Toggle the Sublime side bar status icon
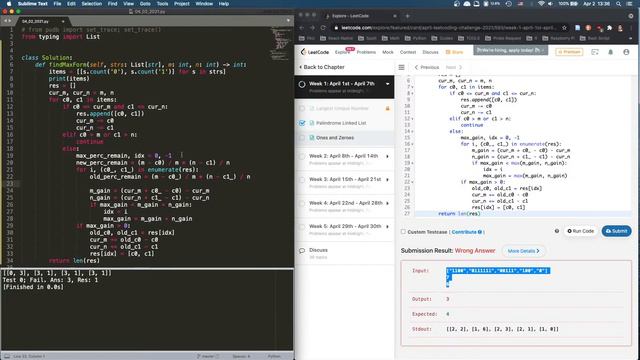The width and height of the screenshot is (640, 360). [x=7, y=356]
